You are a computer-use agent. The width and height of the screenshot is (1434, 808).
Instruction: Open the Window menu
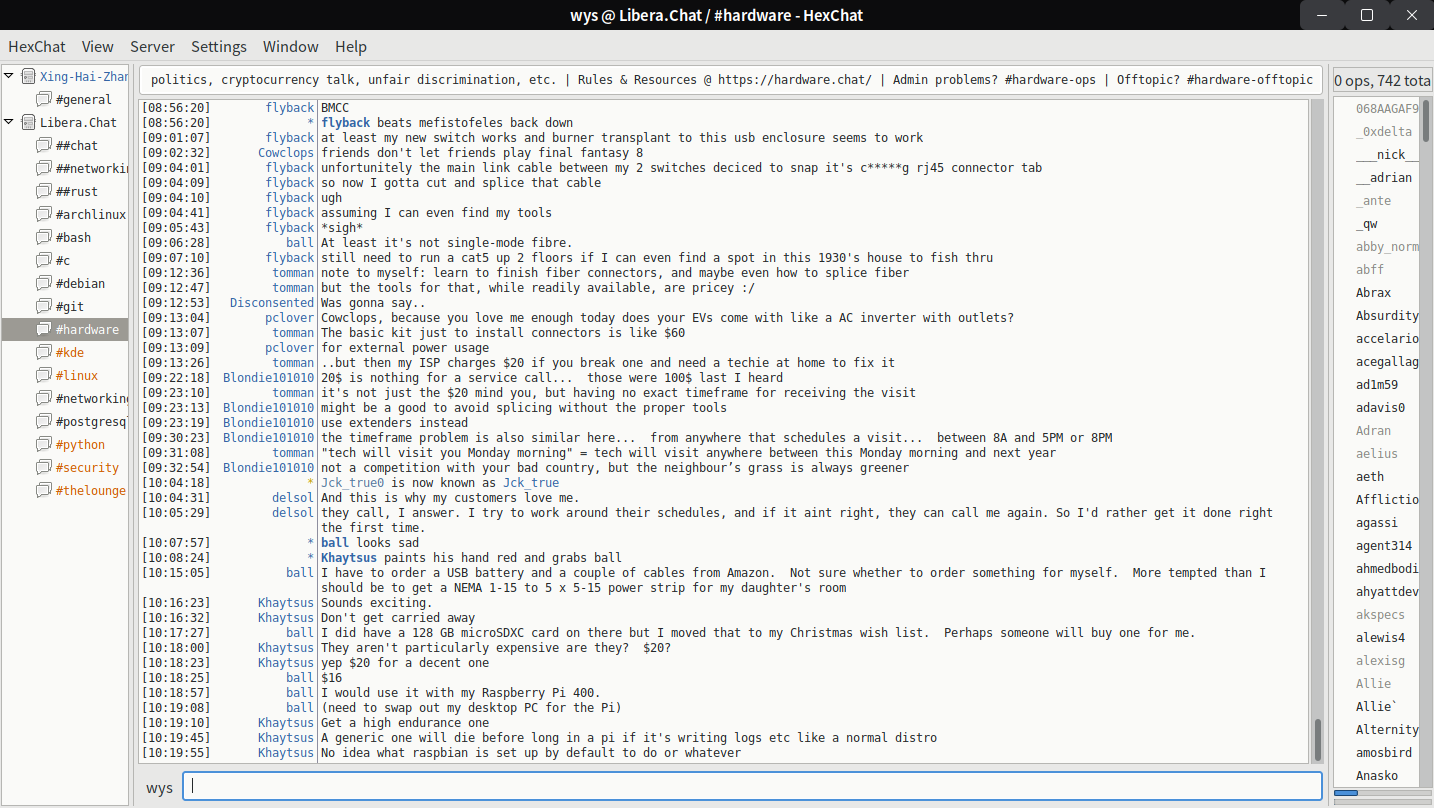tap(291, 46)
